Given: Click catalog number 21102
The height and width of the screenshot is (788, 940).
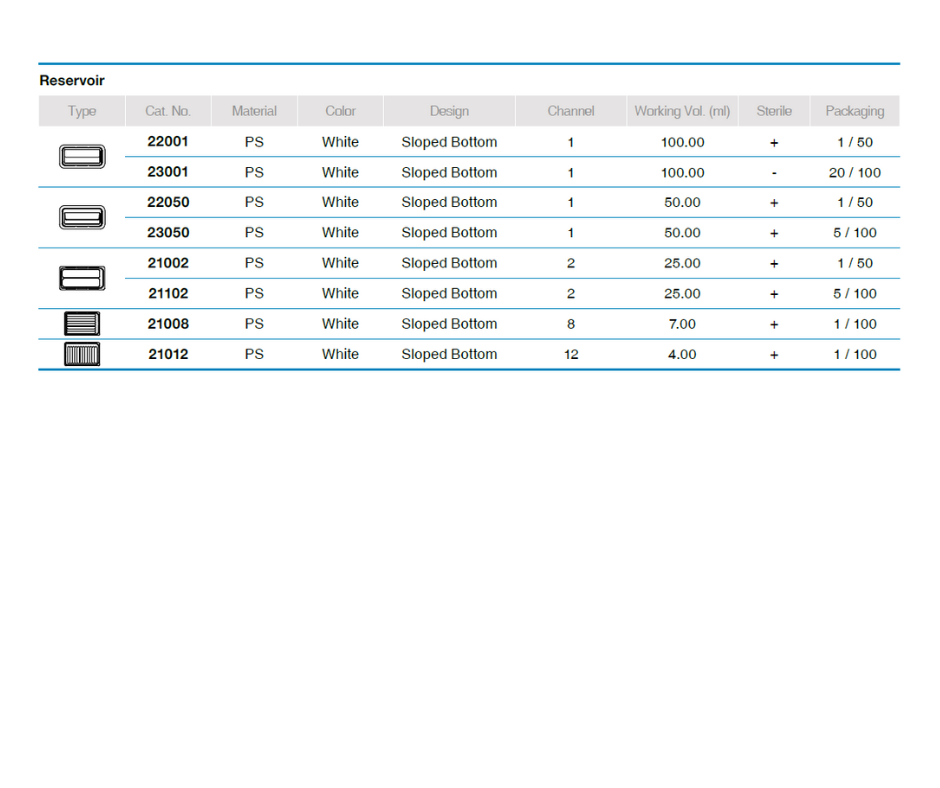Looking at the screenshot, I should pyautogui.click(x=168, y=294).
